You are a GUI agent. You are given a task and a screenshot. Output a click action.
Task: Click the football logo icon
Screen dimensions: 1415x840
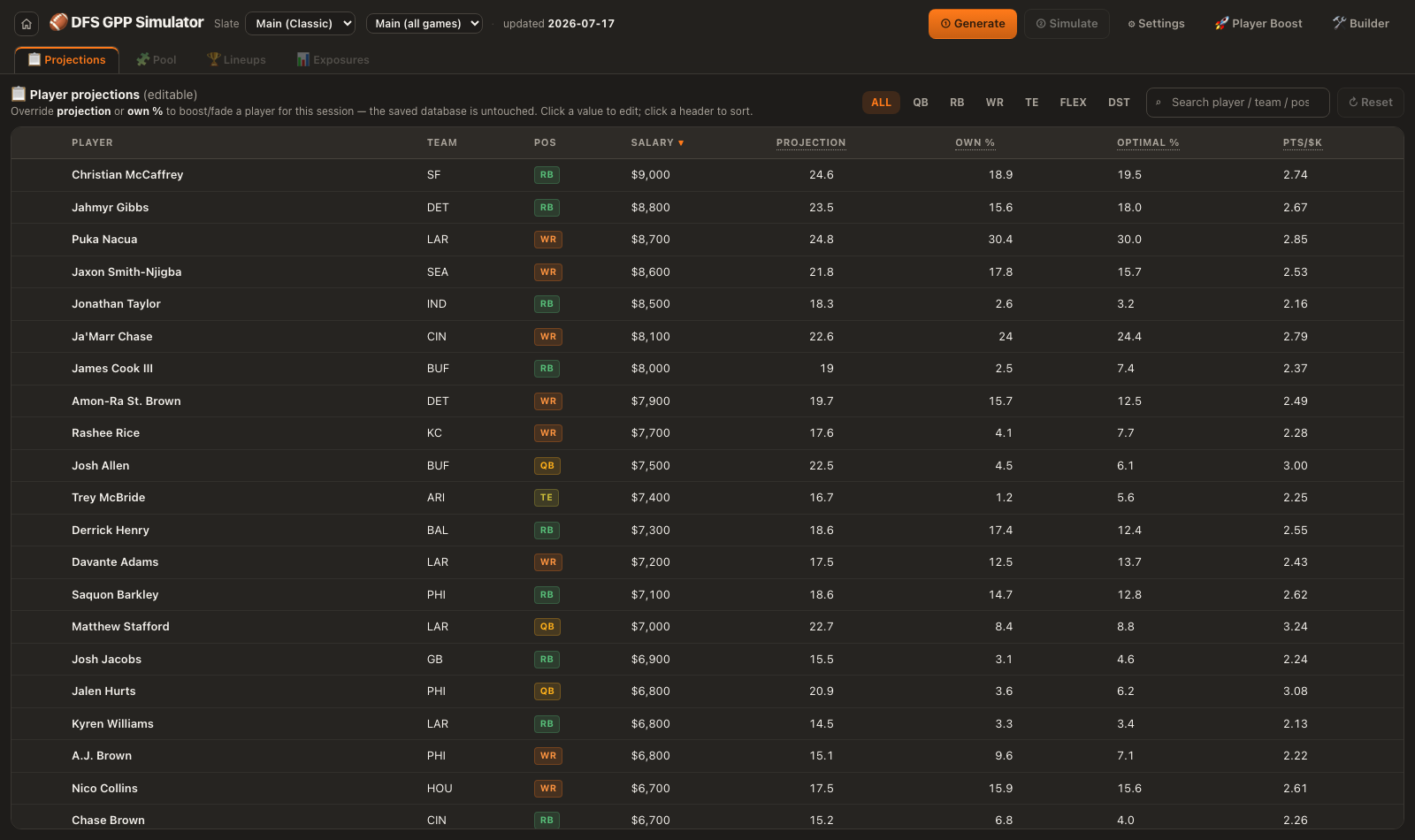58,22
